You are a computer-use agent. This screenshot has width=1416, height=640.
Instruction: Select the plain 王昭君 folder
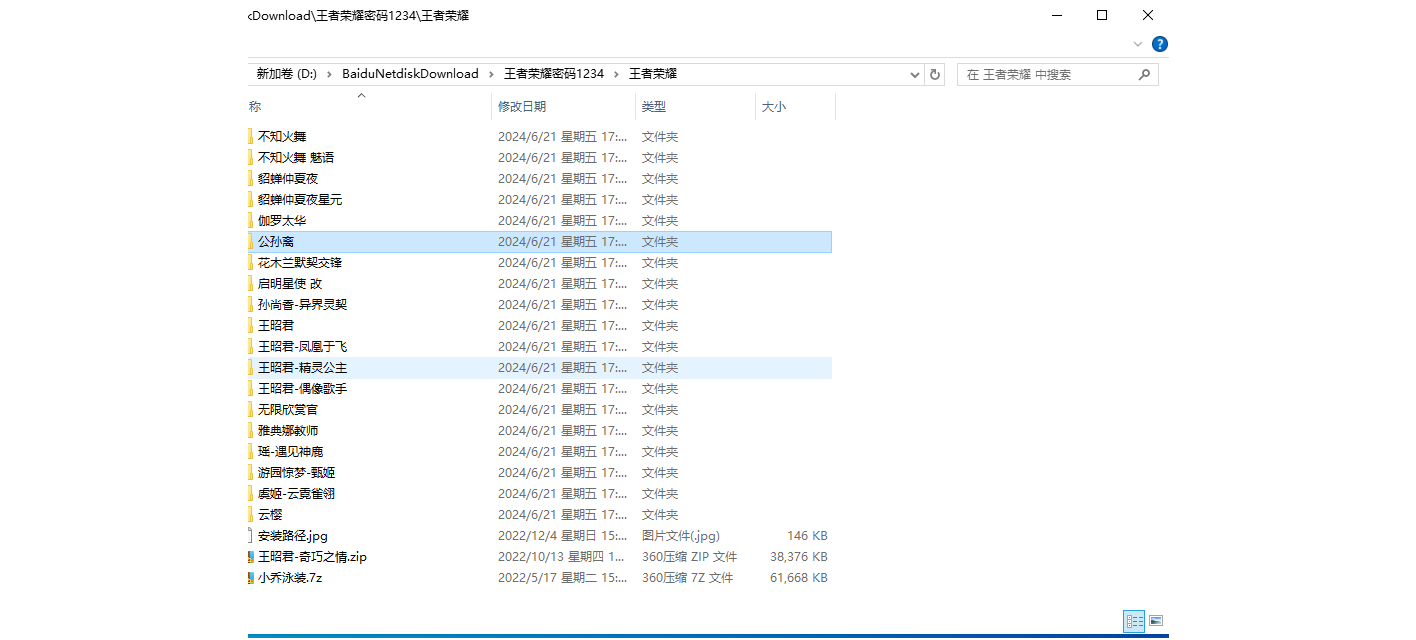[x=276, y=325]
